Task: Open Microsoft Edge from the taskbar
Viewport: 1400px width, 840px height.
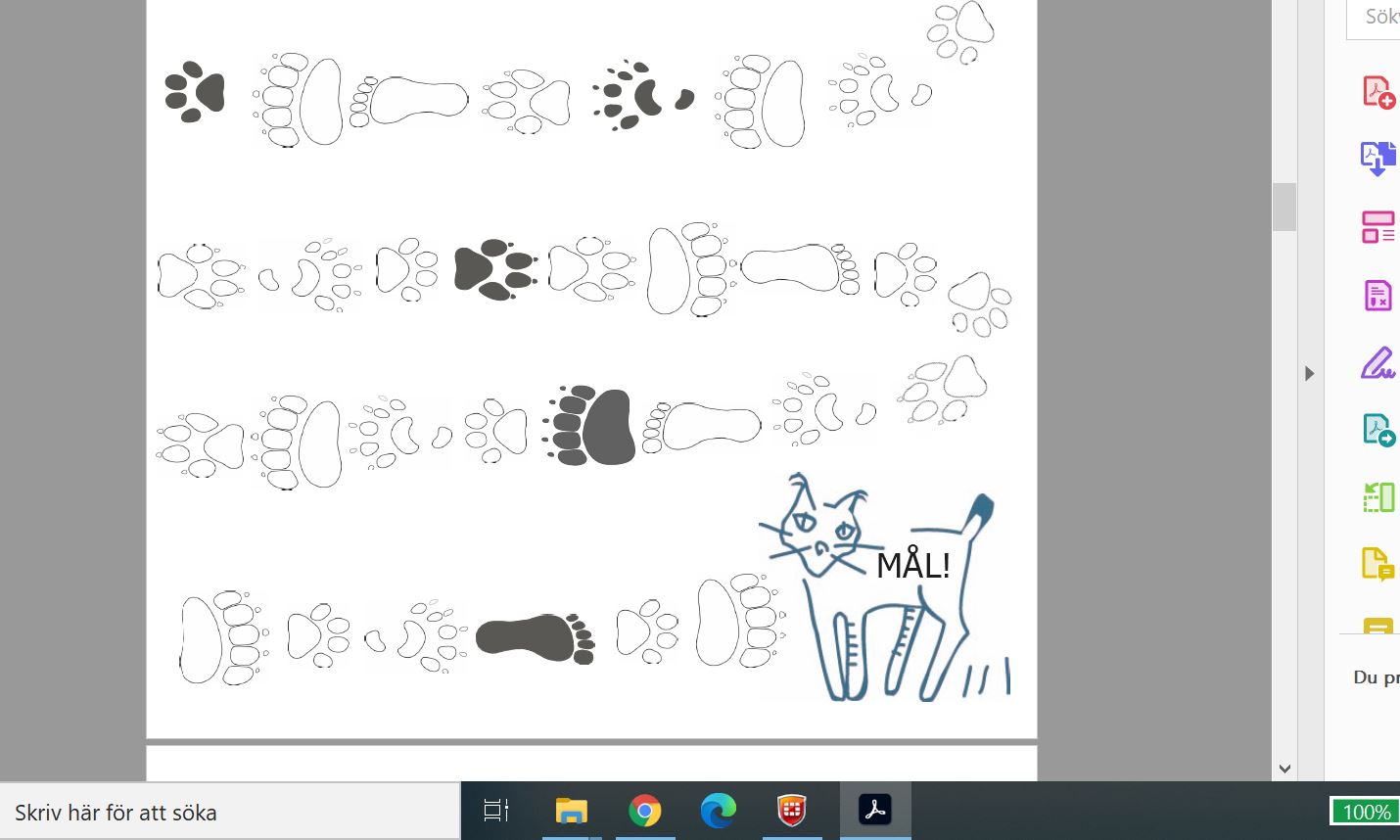Action: click(x=718, y=811)
